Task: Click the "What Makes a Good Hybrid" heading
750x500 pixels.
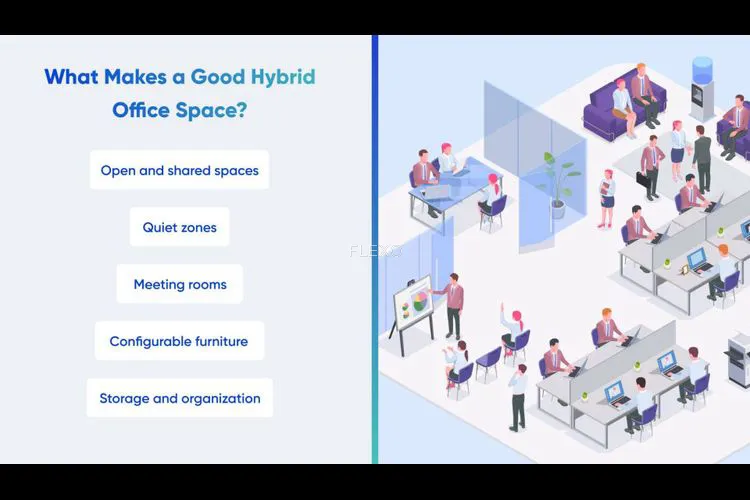Action: 179,77
